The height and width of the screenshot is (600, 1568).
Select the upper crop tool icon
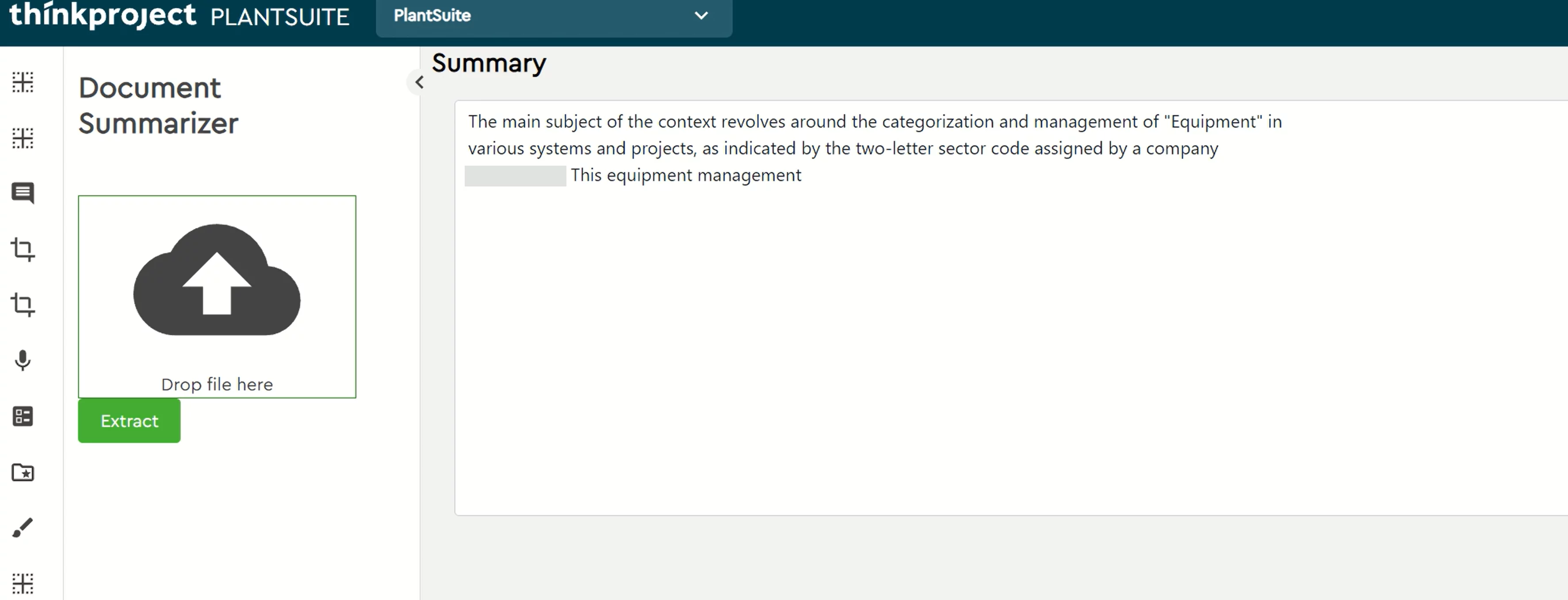click(x=23, y=249)
